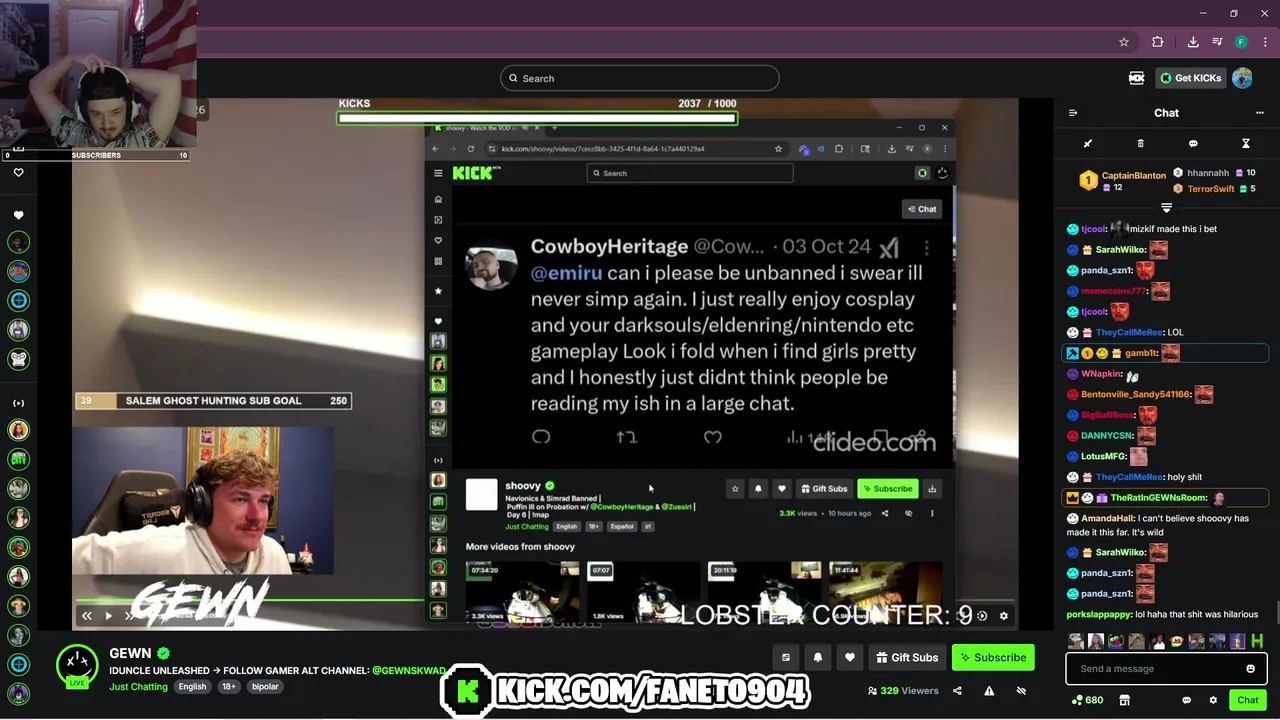
Task: Click the green Subscribe button for GEWN
Action: point(993,657)
